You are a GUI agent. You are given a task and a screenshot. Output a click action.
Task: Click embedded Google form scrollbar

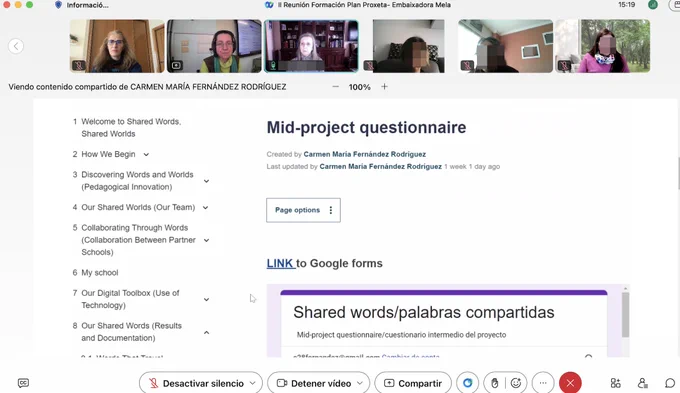tap(625, 315)
